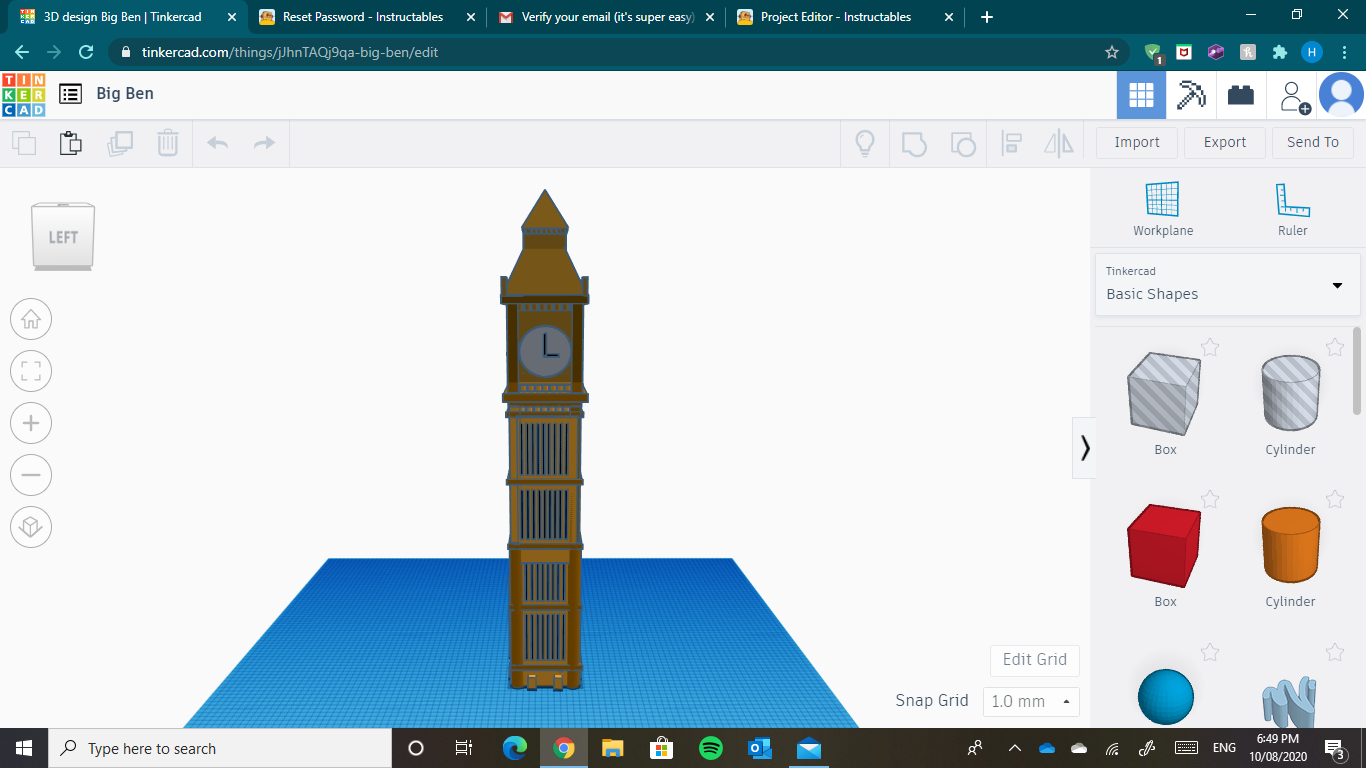Undo the last action
This screenshot has height=768, width=1366.
217,143
